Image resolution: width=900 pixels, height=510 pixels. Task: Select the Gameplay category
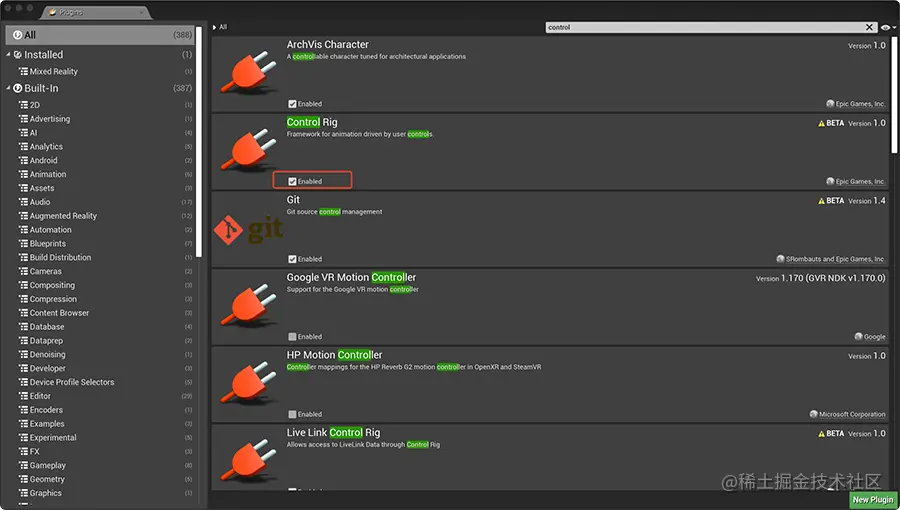click(48, 465)
